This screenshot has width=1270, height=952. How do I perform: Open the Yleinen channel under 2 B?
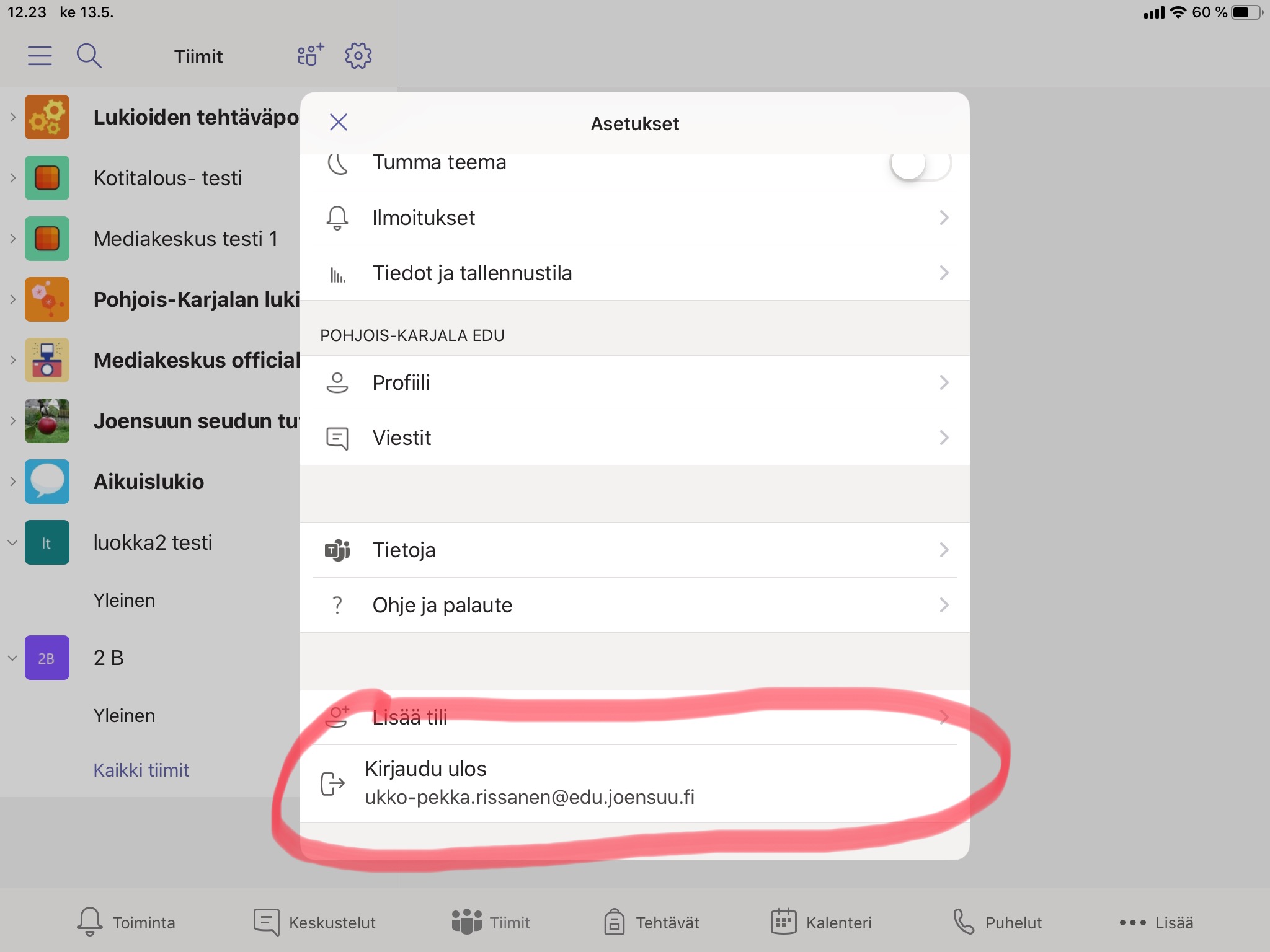(125, 716)
